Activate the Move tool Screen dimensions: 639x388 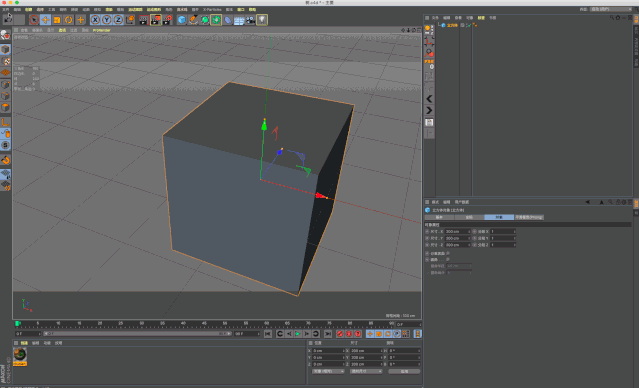coord(46,20)
